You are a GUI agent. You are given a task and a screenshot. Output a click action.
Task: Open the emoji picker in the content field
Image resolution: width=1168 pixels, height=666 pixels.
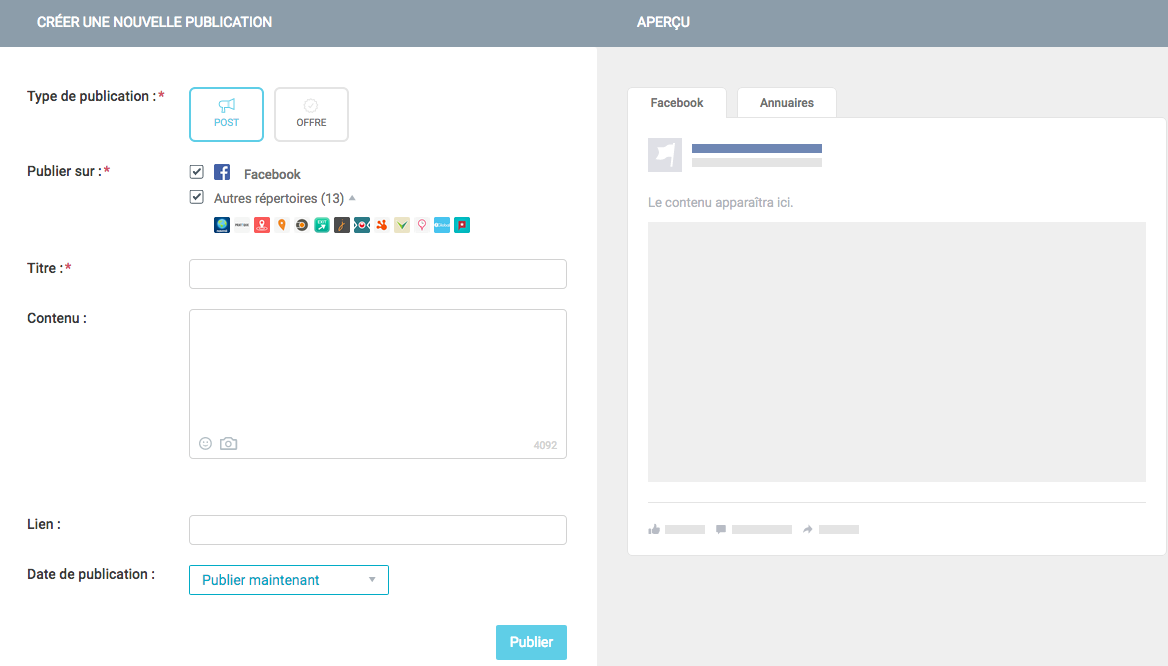click(205, 443)
